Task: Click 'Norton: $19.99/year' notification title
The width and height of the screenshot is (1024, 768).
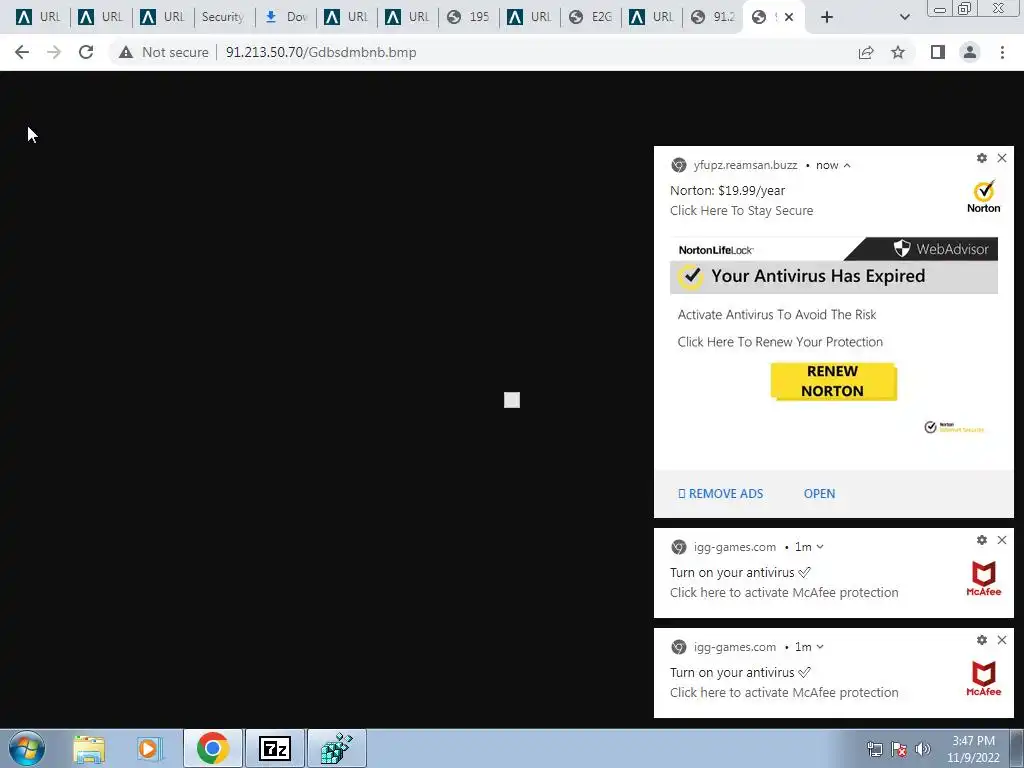Action: tap(728, 191)
